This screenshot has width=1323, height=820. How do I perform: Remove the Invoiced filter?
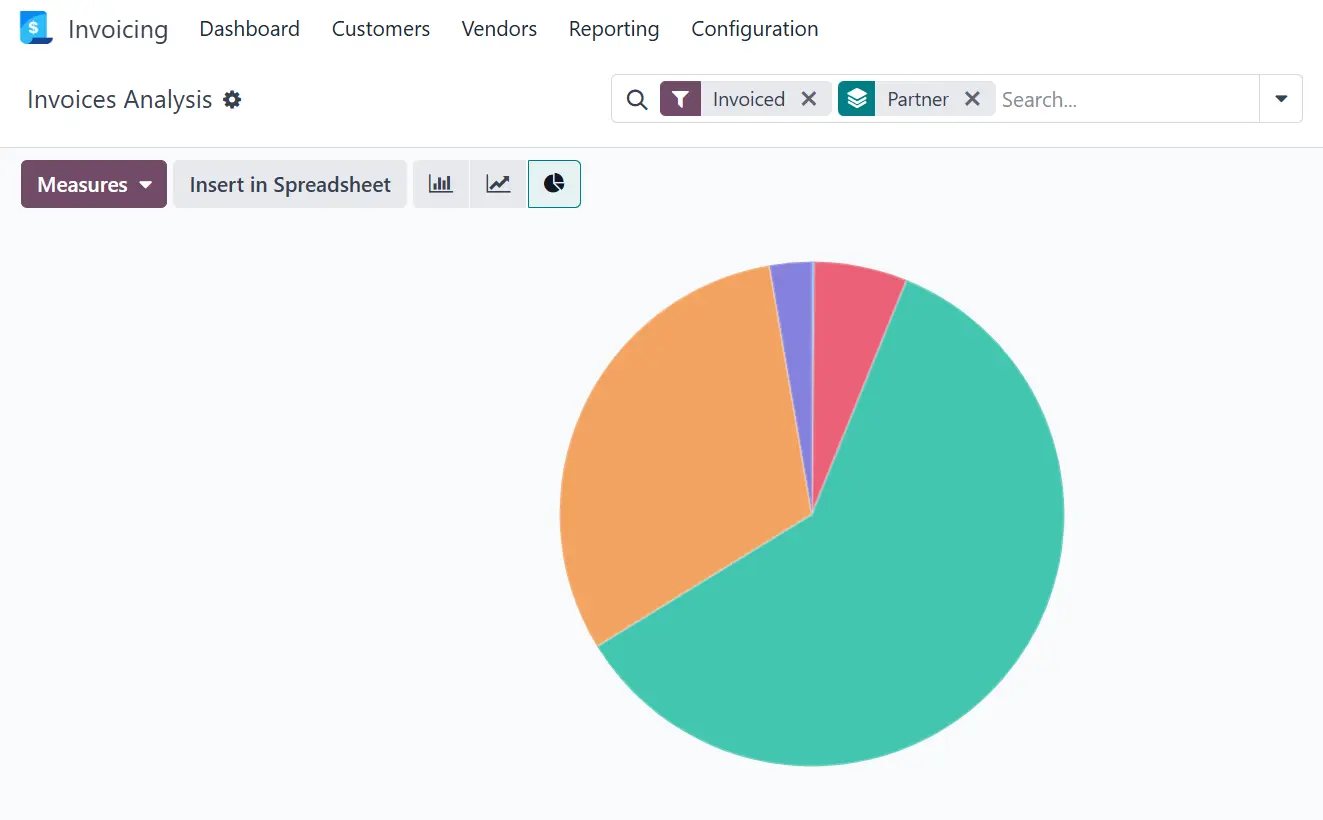tap(809, 99)
